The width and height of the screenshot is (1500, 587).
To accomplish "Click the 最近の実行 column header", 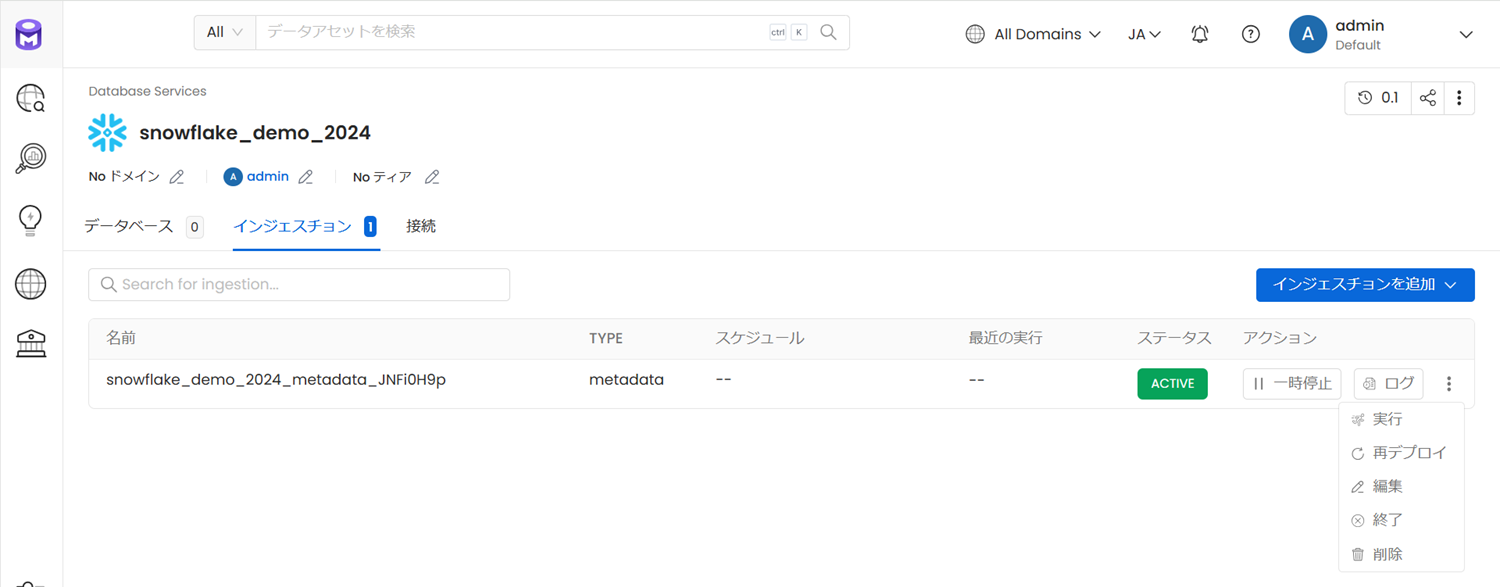I will pos(1005,339).
